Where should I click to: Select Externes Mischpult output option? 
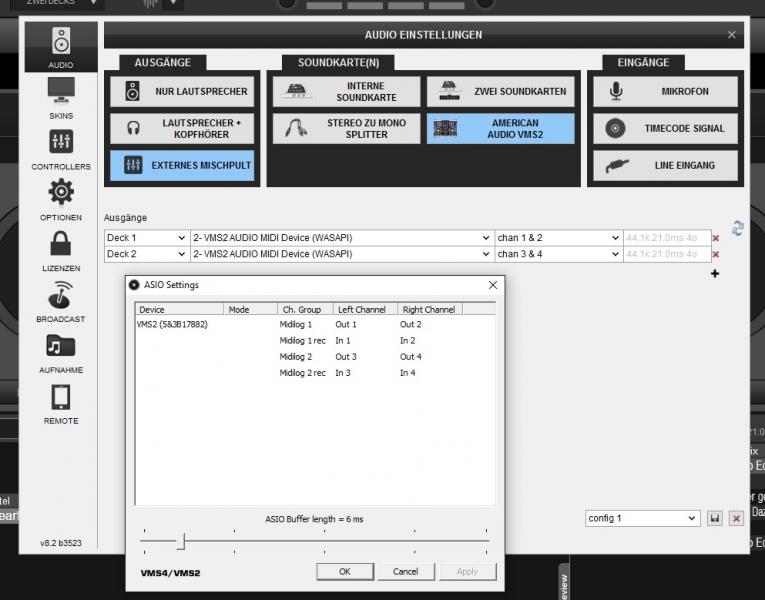click(182, 165)
